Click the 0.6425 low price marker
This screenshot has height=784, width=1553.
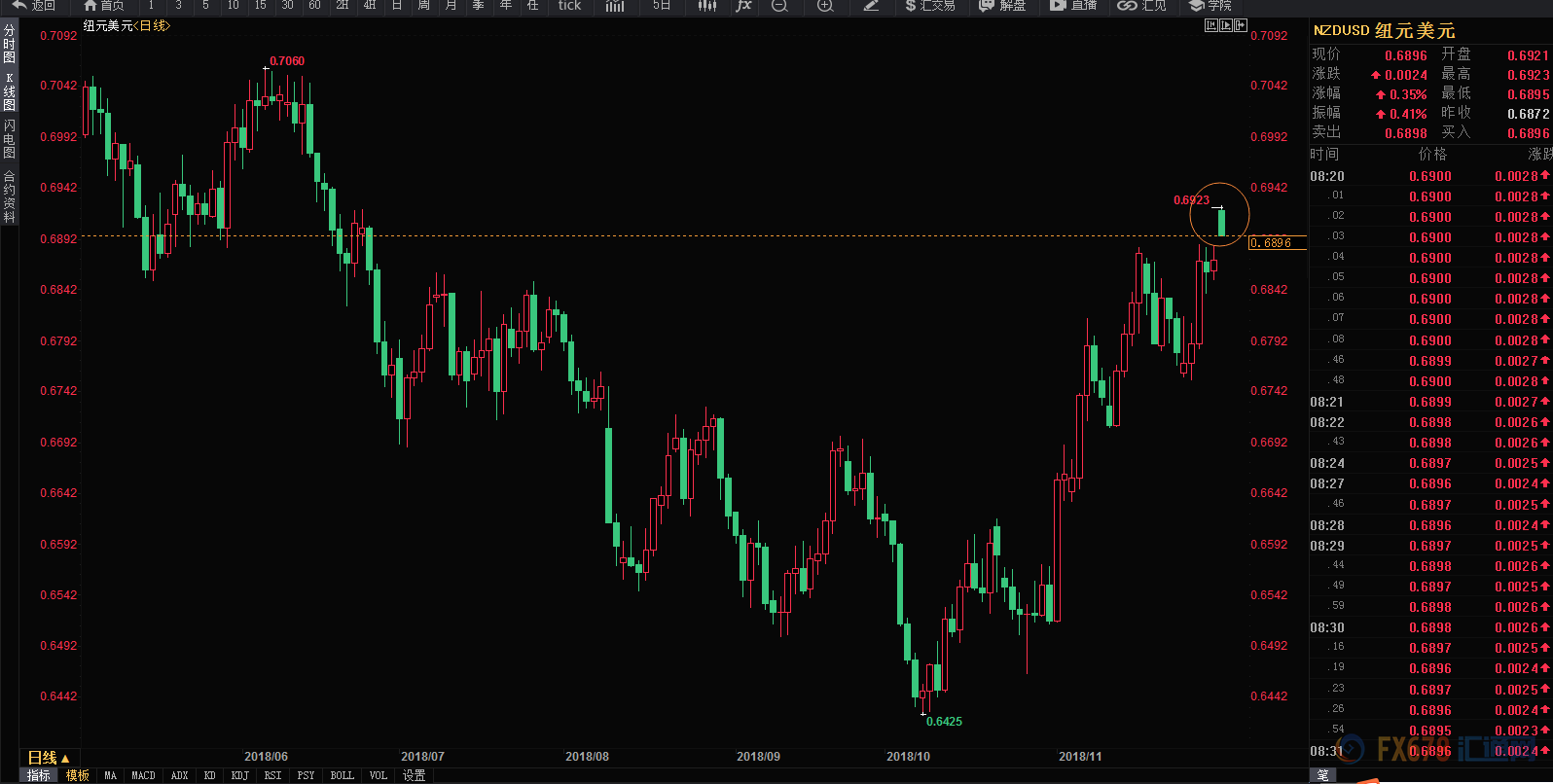(x=944, y=722)
